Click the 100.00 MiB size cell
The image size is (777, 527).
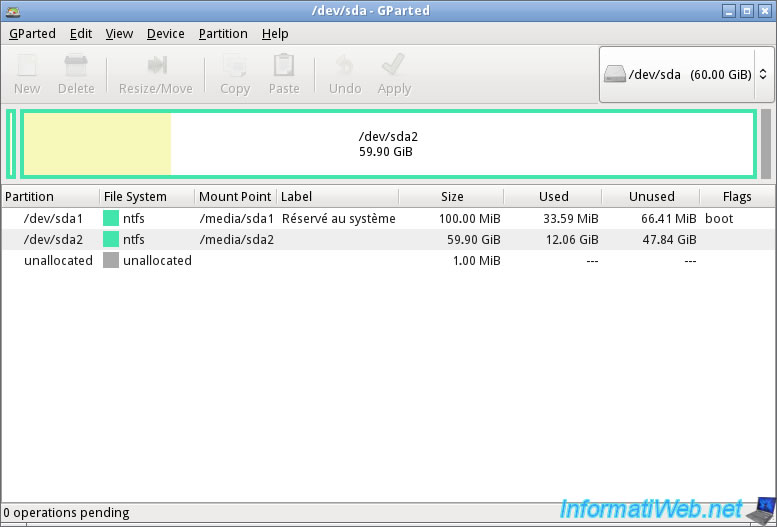coord(470,219)
